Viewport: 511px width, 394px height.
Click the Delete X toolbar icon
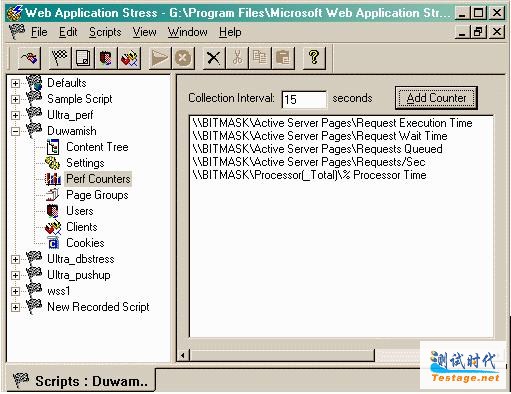(214, 58)
